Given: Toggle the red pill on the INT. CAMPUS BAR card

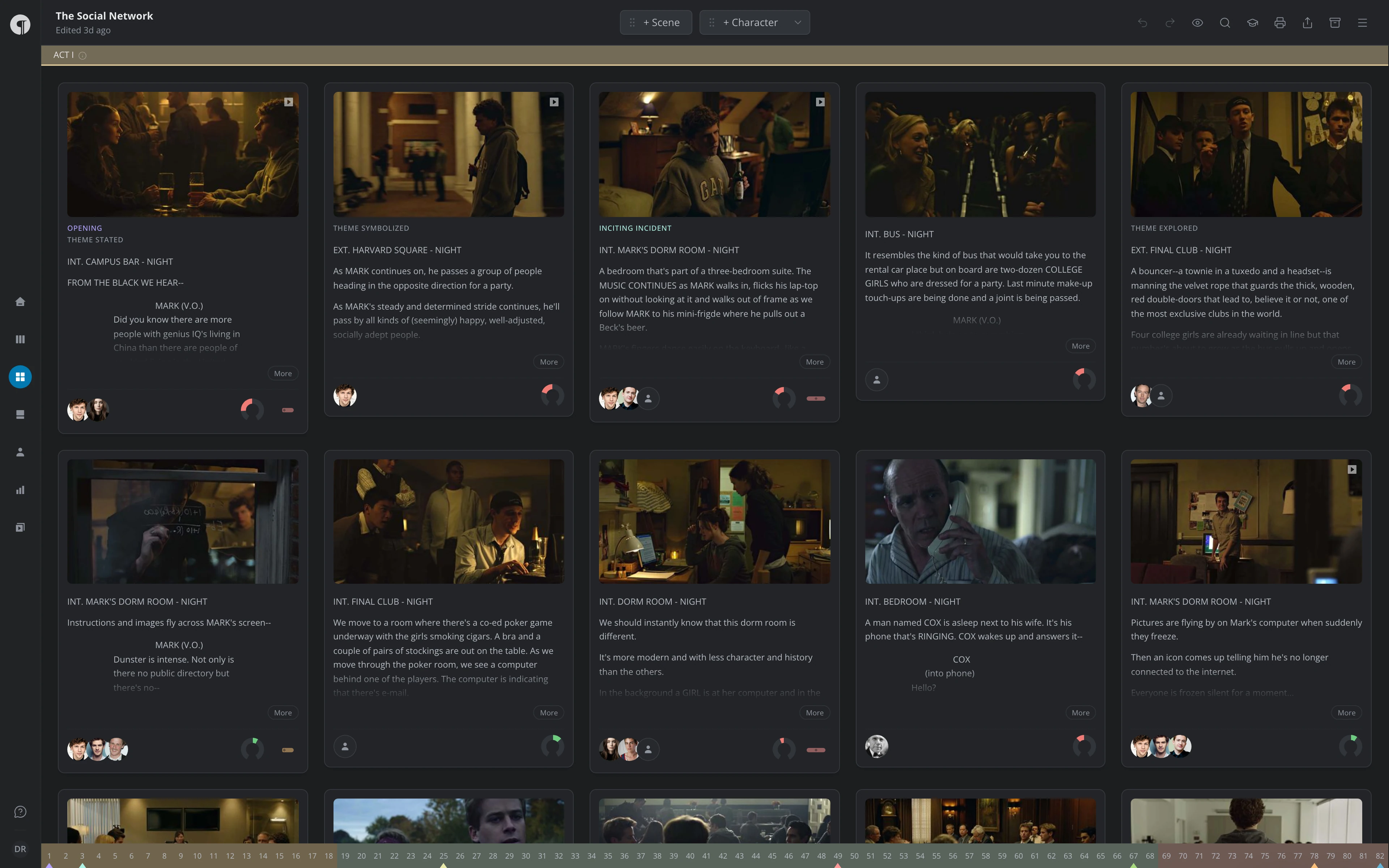Looking at the screenshot, I should point(288,410).
